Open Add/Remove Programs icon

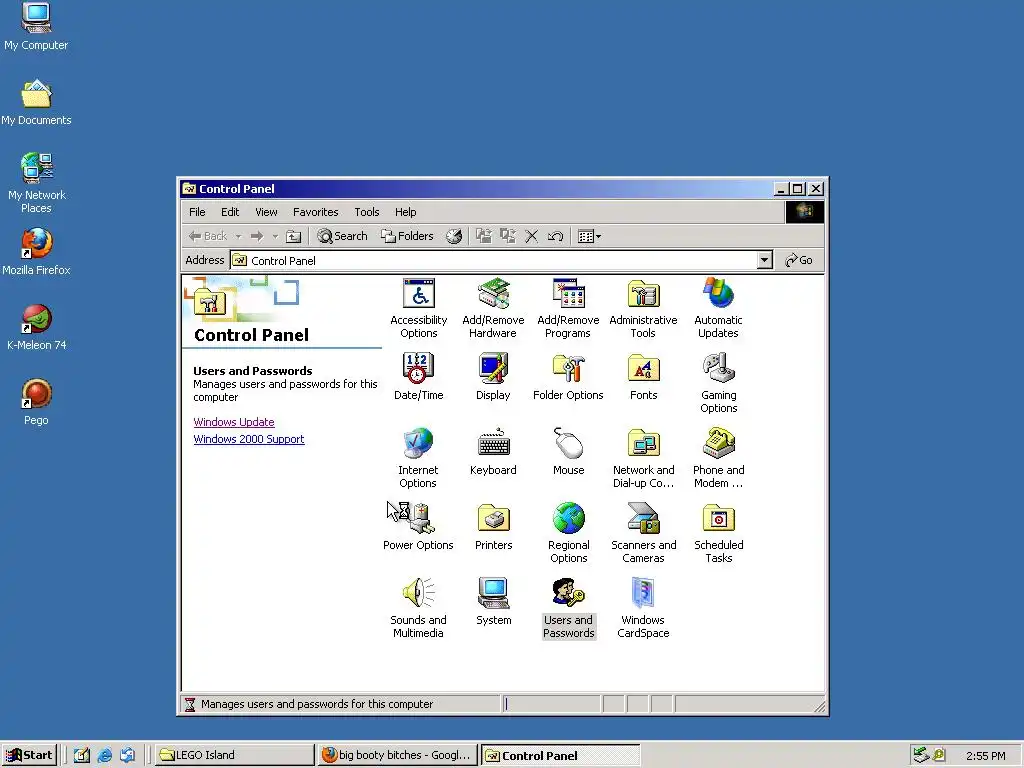click(568, 308)
